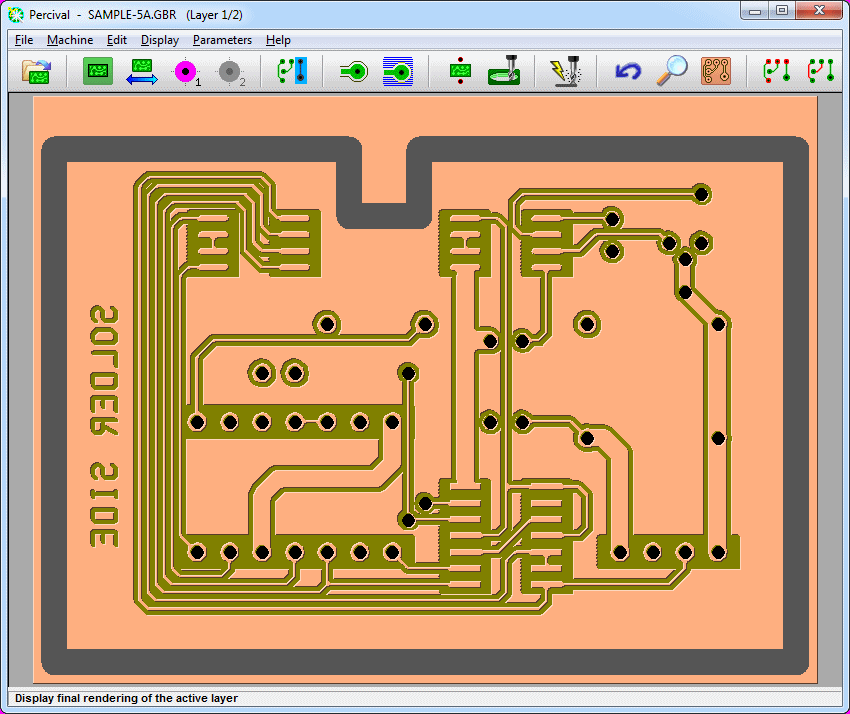The height and width of the screenshot is (714, 850).
Task: Click the green tracks with red dots icon
Action: (x=777, y=71)
